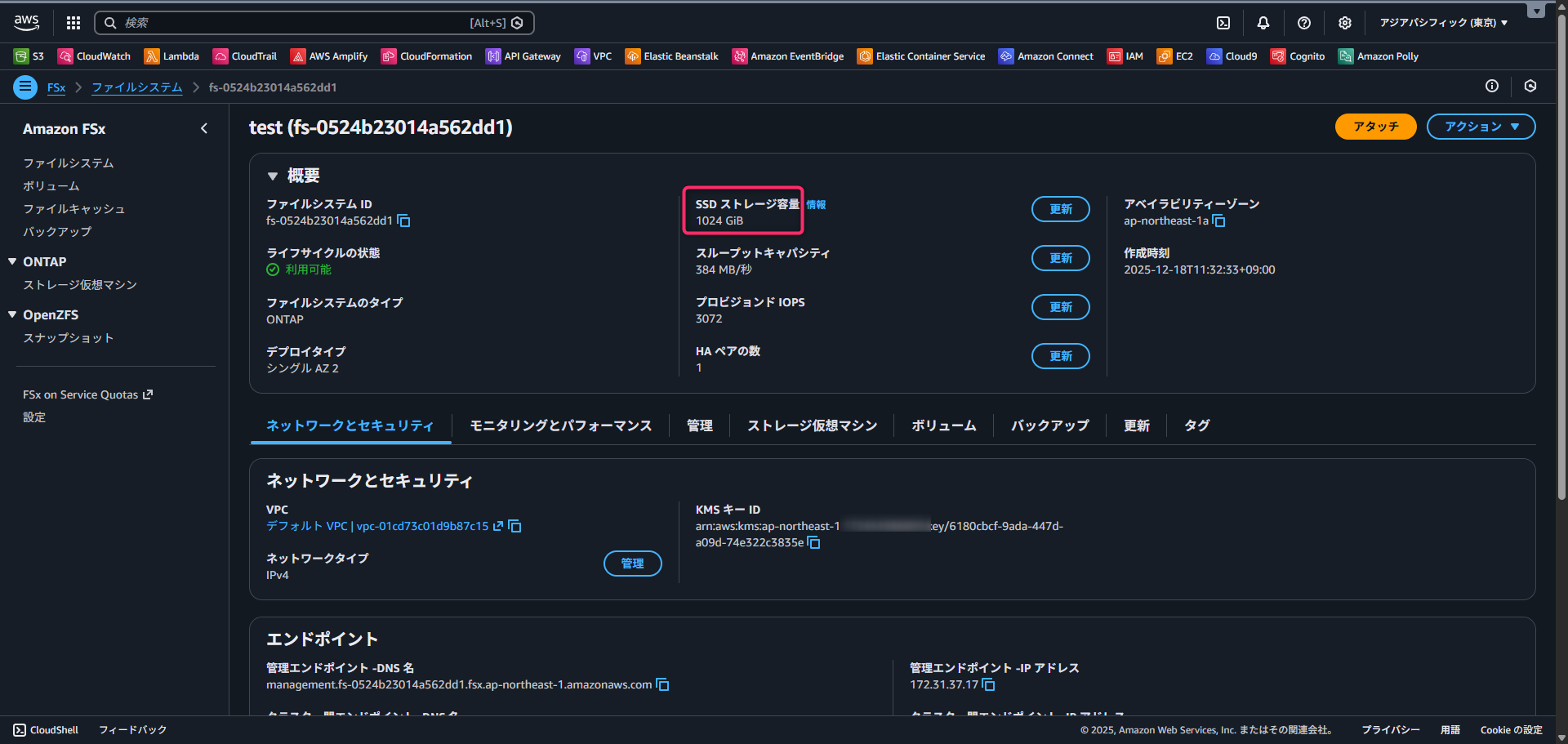
Task: Open Amazon EventBridge from the favorites bar
Action: [788, 56]
